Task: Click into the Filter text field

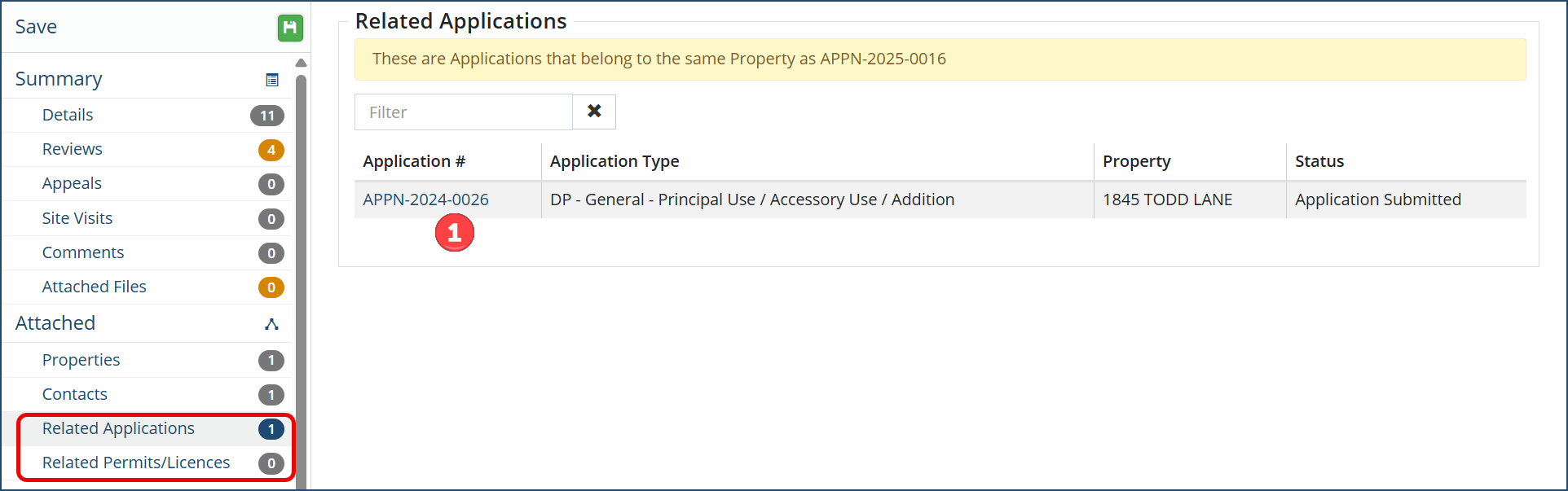Action: [463, 112]
